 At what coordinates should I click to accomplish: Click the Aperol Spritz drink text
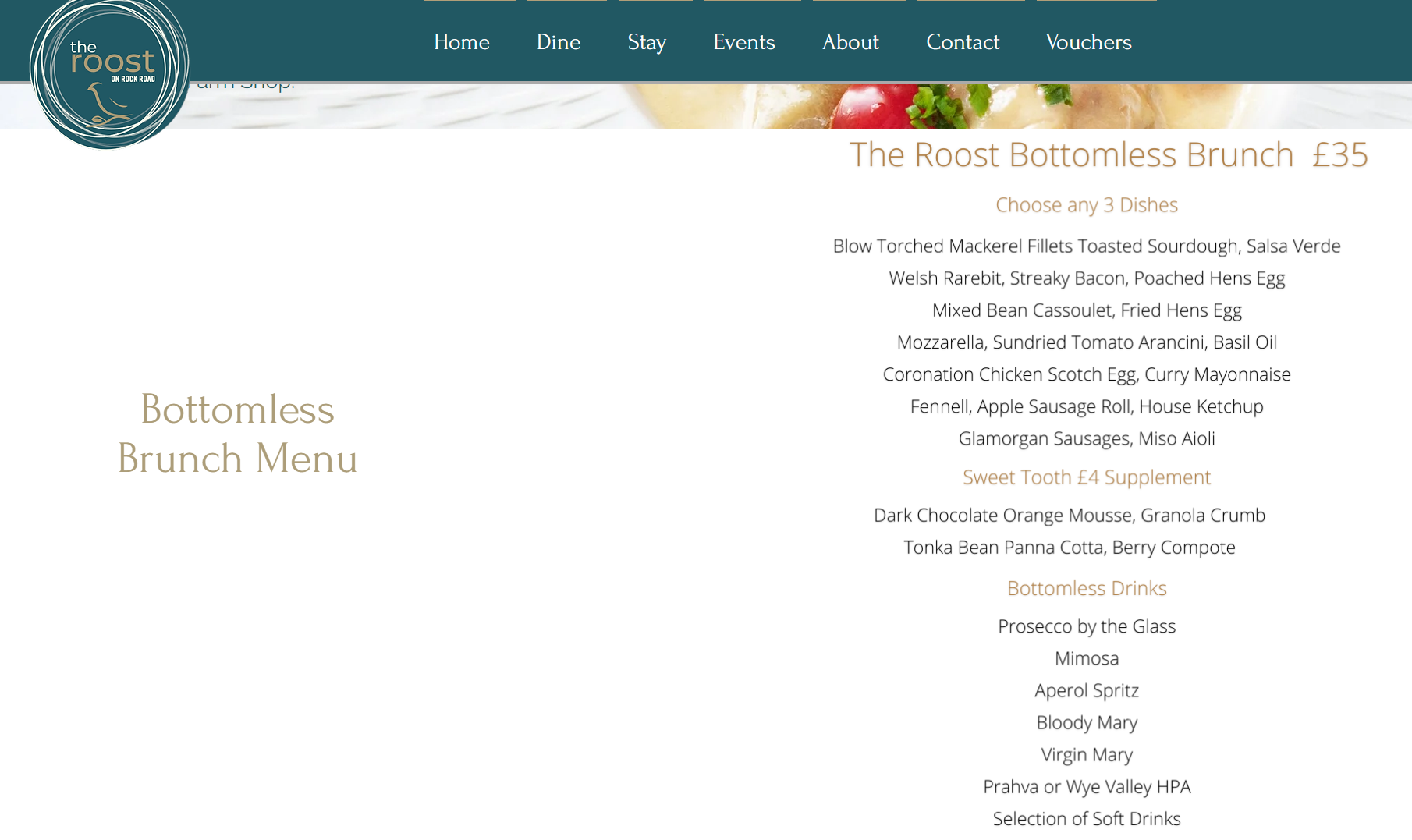coord(1086,690)
